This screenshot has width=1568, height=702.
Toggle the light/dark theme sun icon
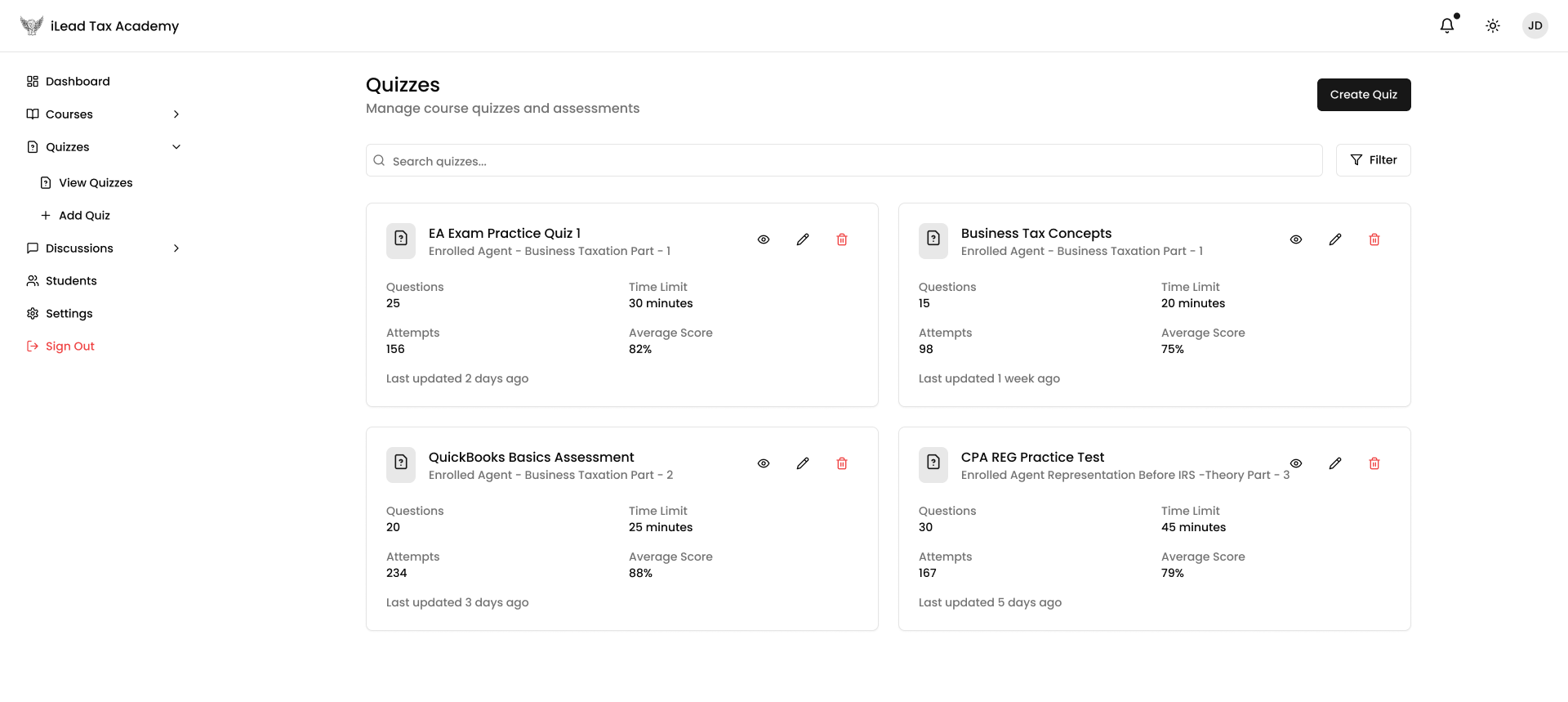(1492, 26)
